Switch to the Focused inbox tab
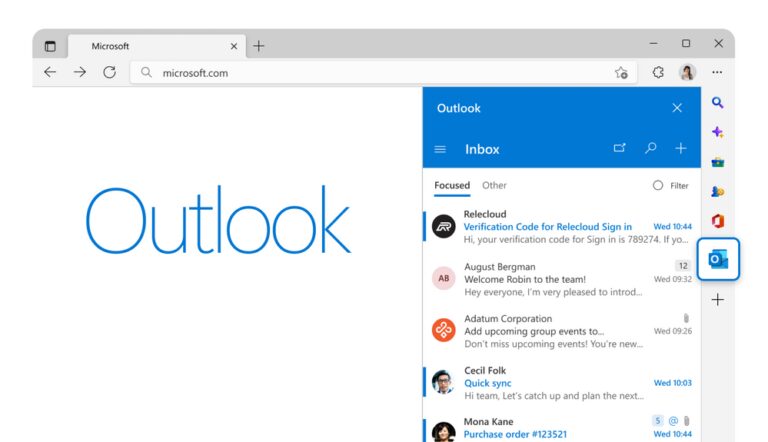 click(452, 185)
